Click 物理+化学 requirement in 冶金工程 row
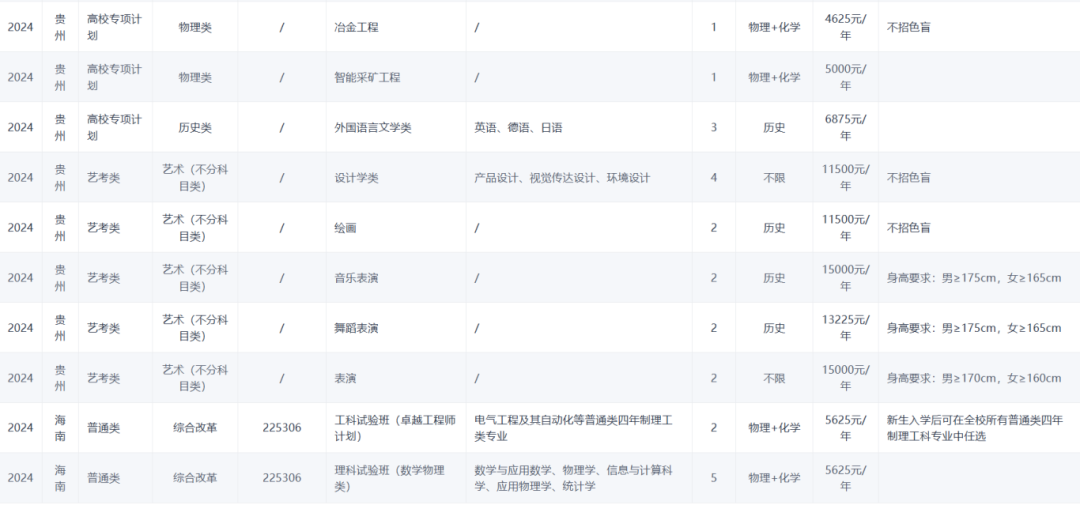The width and height of the screenshot is (1080, 505). pyautogui.click(x=774, y=28)
